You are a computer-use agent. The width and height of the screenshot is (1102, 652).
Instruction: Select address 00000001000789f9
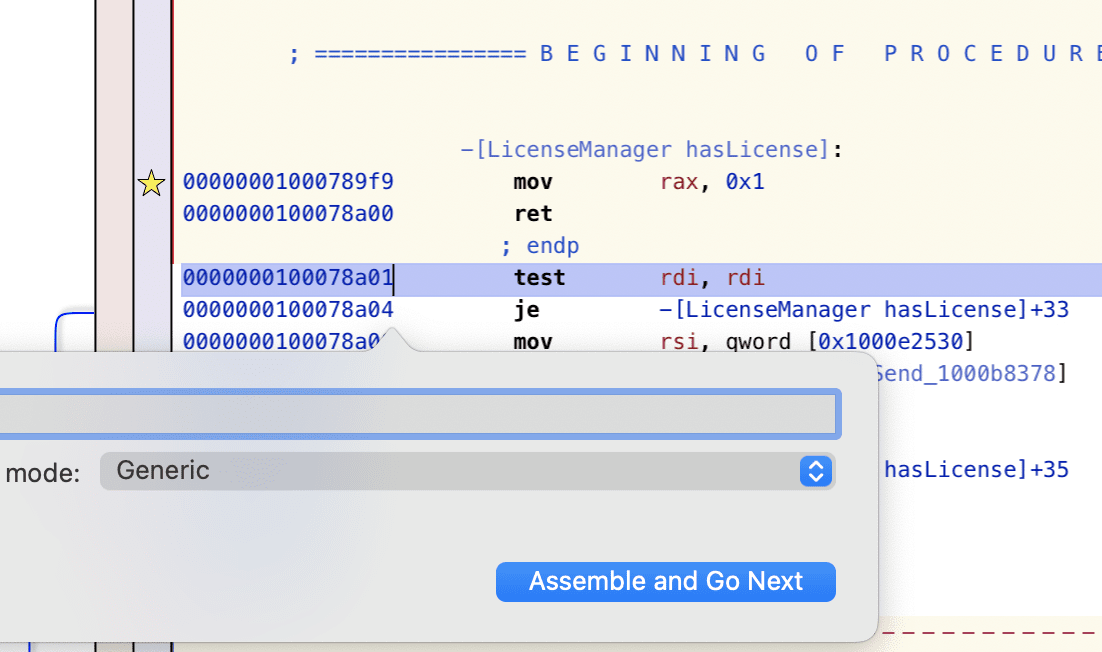point(288,182)
